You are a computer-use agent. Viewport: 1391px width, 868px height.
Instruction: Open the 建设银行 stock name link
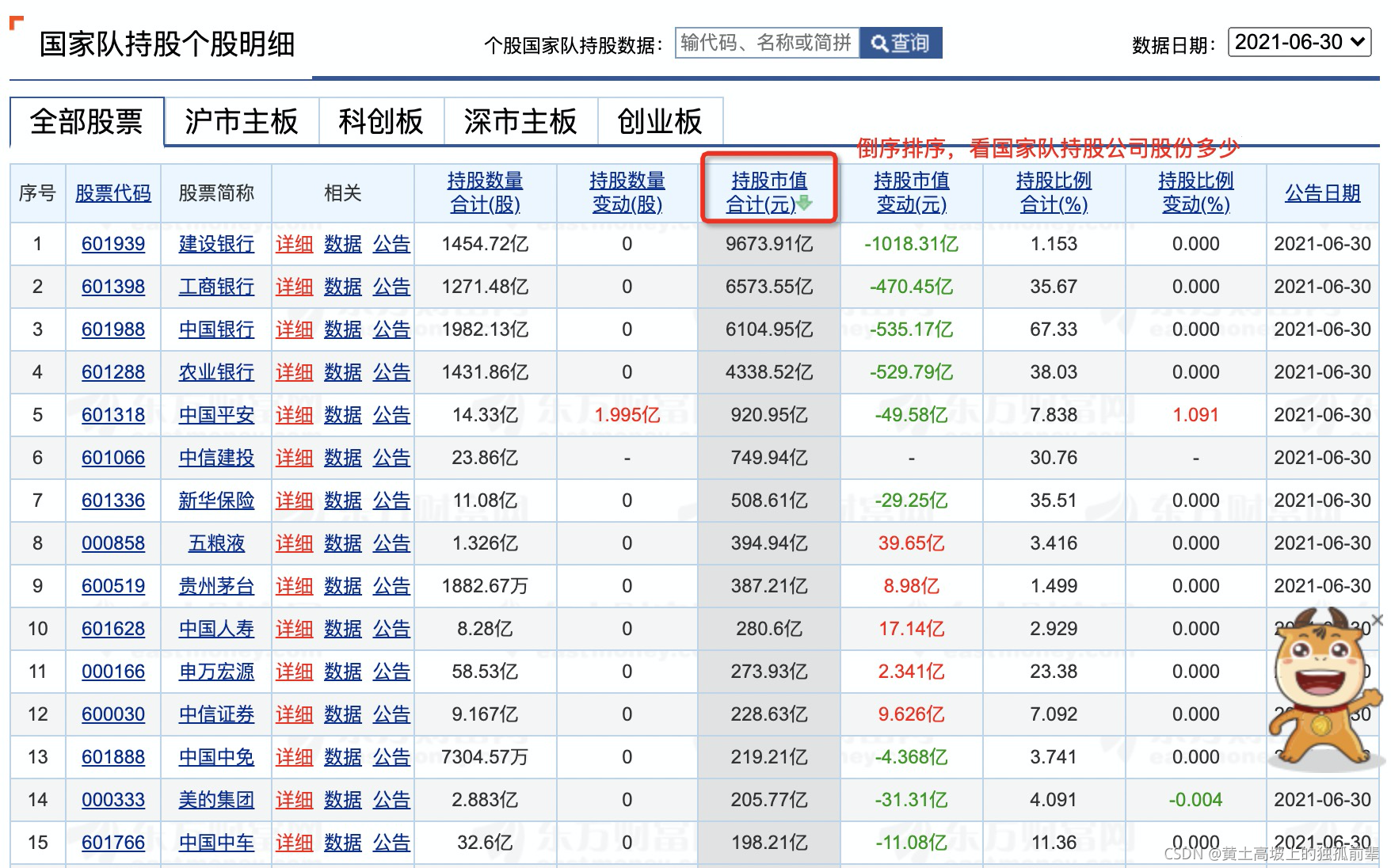pos(217,244)
